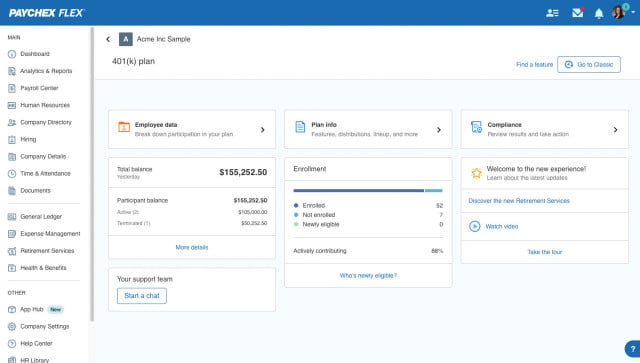Click the star icon in Welcome card

tap(476, 173)
